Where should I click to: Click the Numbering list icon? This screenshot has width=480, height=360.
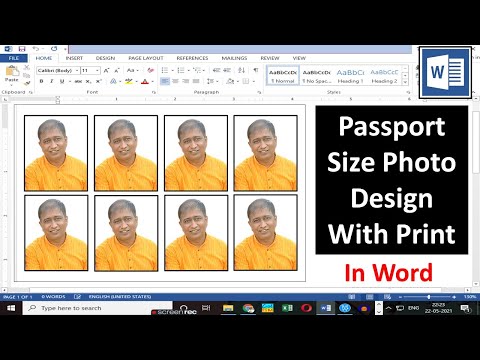[x=181, y=70]
